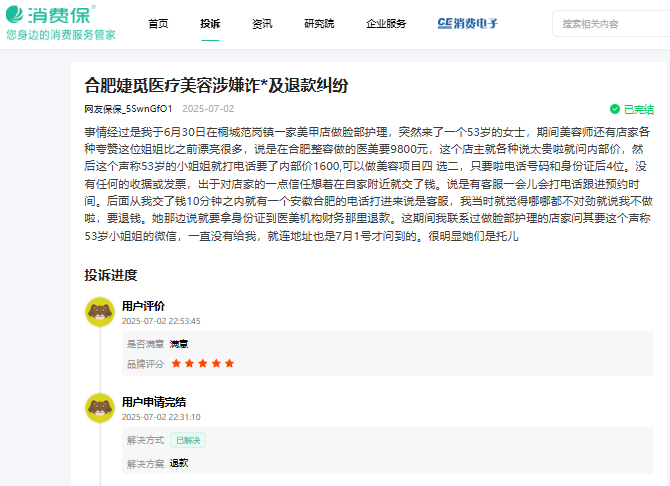Screen dimensions: 670x486
Task: Click the second 品牌评分 star
Action: (189, 363)
